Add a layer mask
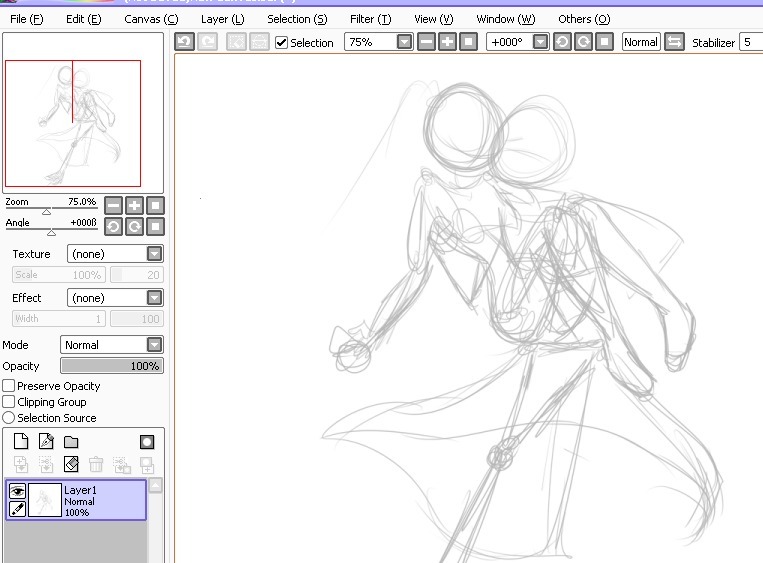763x563 pixels. [x=147, y=442]
